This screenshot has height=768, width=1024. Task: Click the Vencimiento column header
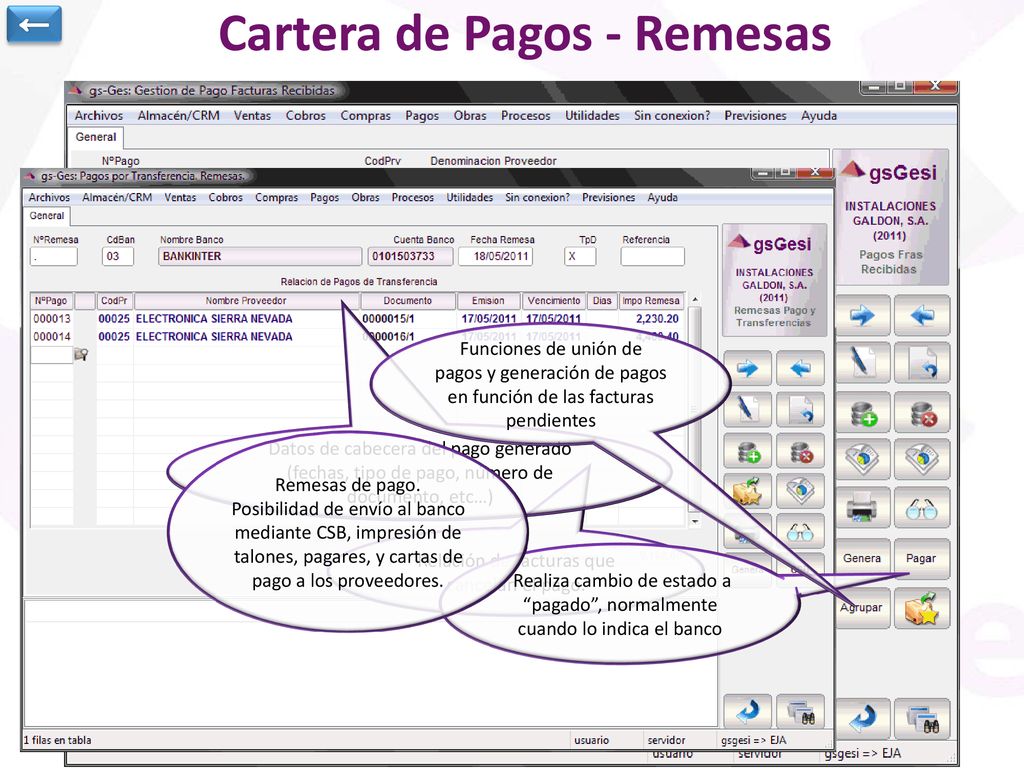tap(554, 300)
